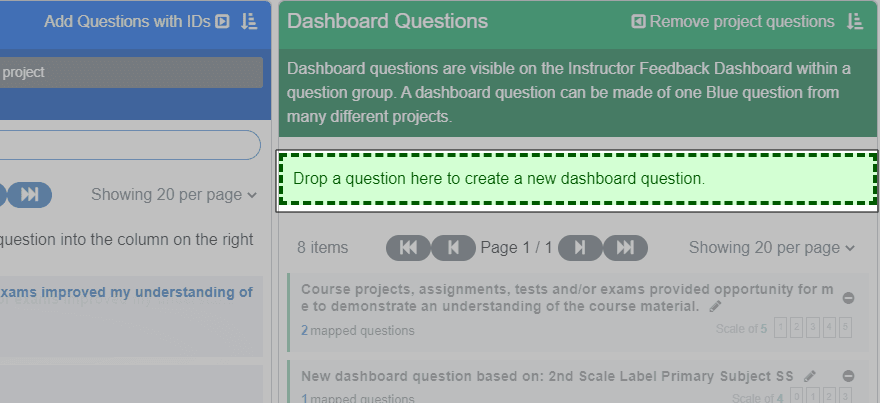Click the sort icon in blue project header
Screen dimensions: 880x403
[249, 21]
